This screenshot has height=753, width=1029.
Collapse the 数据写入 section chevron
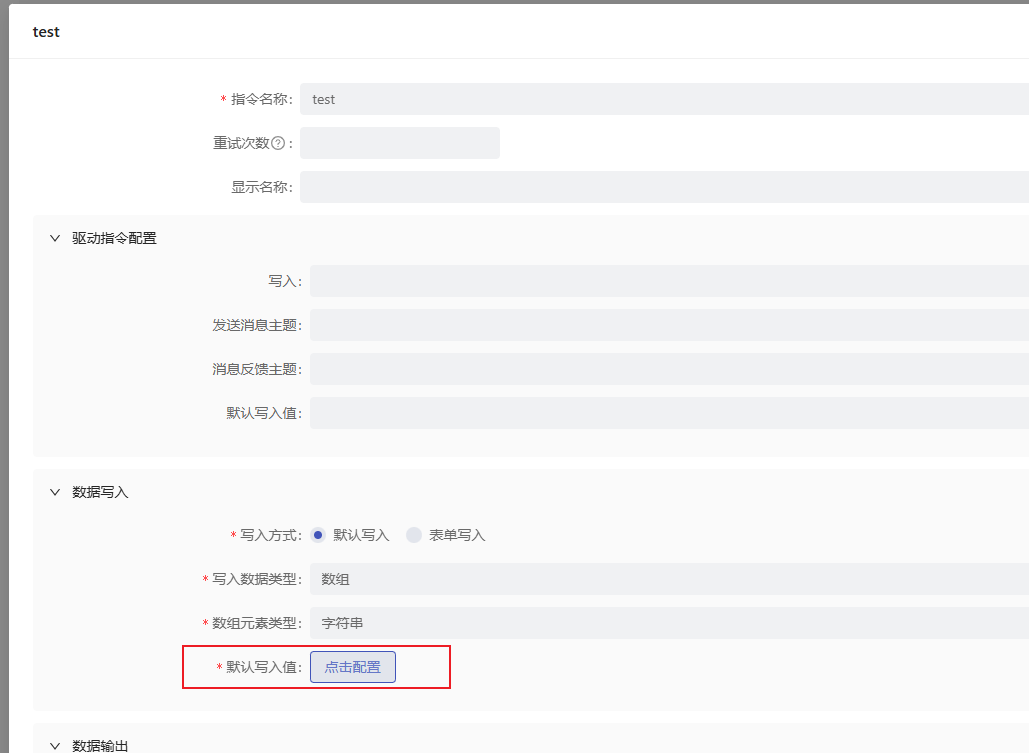(x=55, y=492)
